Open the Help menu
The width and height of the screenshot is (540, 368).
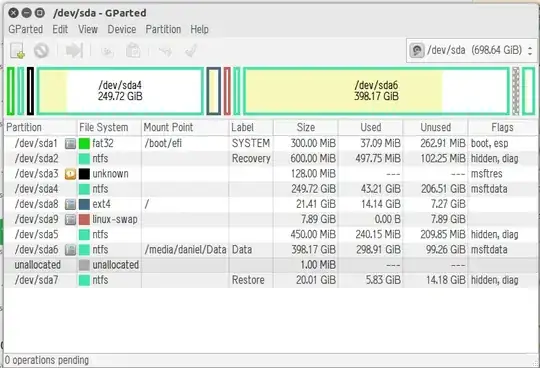point(199,29)
